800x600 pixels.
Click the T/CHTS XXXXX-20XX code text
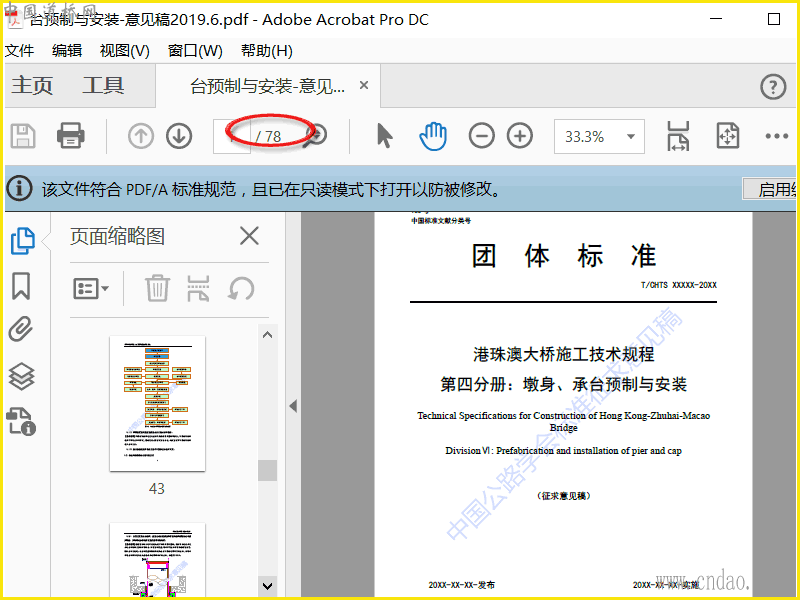point(679,285)
